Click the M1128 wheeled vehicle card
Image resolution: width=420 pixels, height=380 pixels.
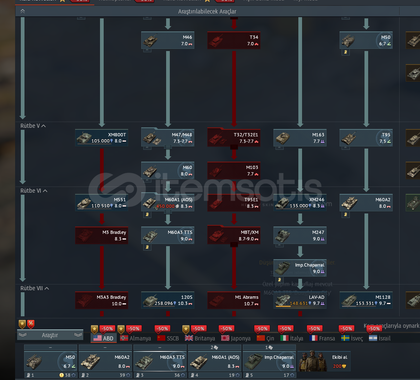click(366, 300)
